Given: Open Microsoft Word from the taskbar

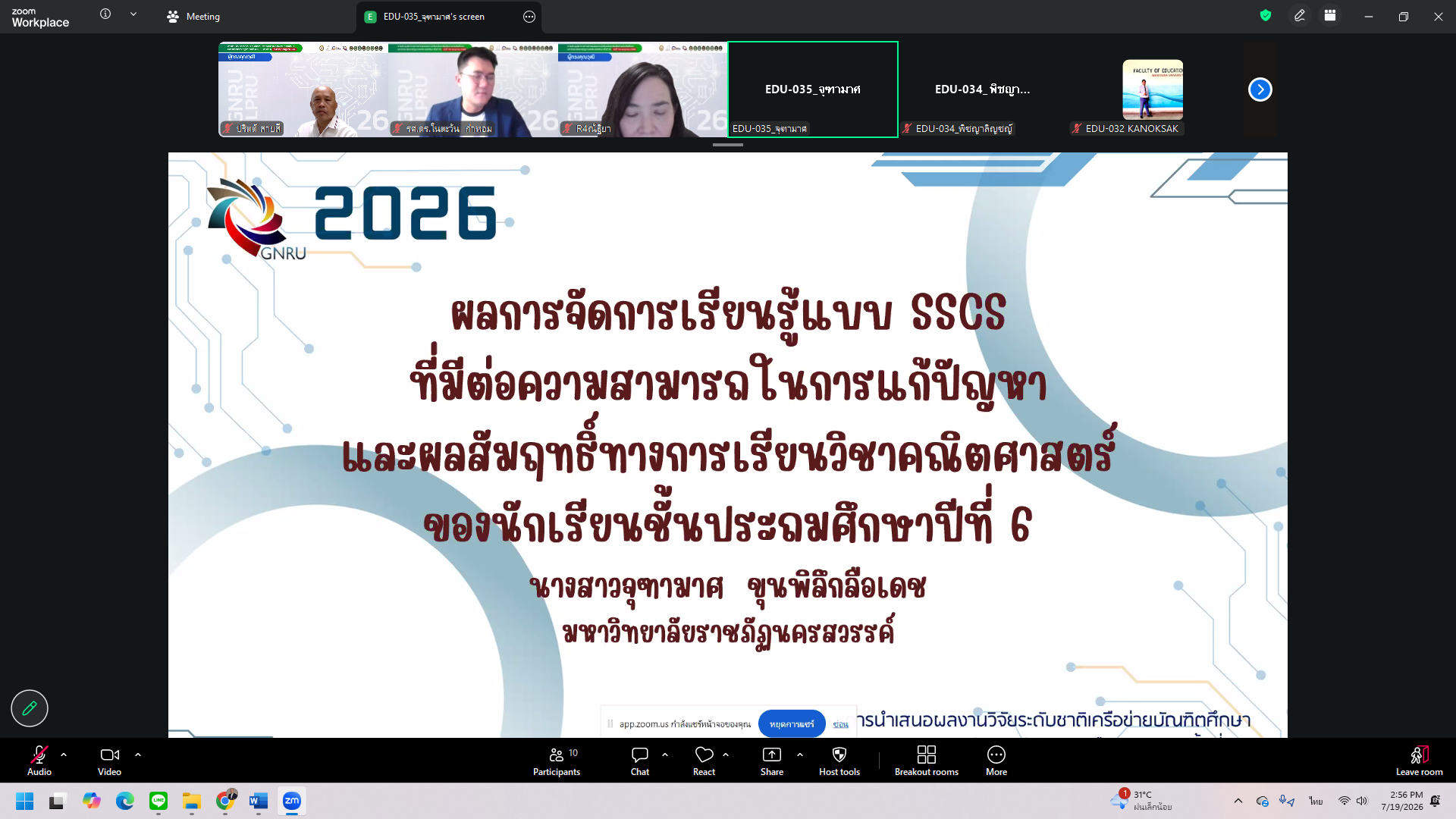Looking at the screenshot, I should [259, 801].
